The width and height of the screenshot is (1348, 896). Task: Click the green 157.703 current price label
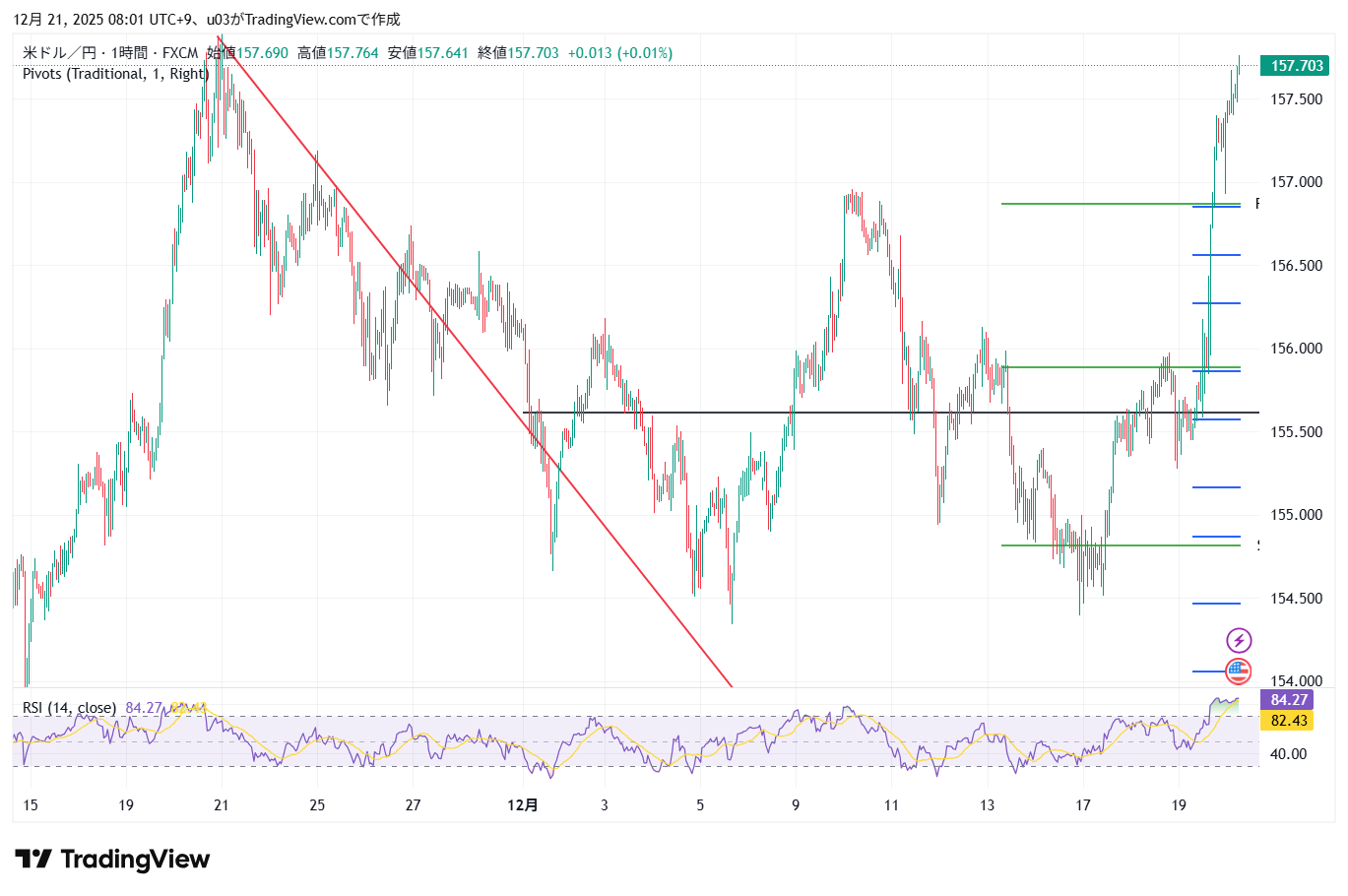coord(1296,66)
